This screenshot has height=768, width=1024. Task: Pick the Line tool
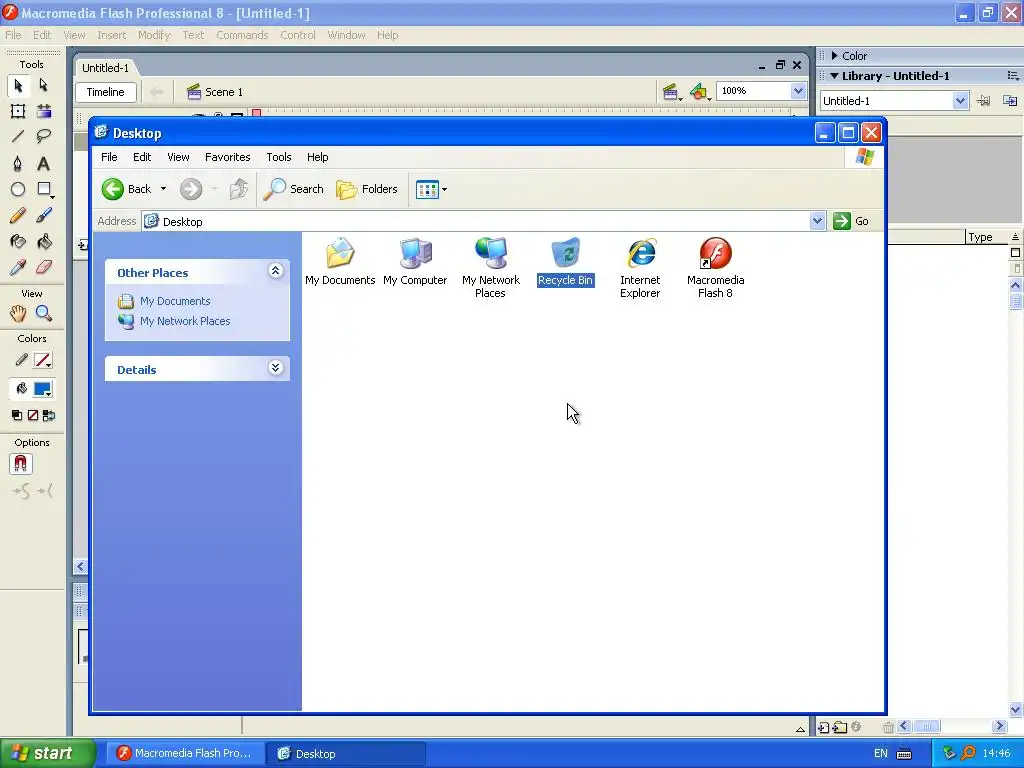click(18, 136)
